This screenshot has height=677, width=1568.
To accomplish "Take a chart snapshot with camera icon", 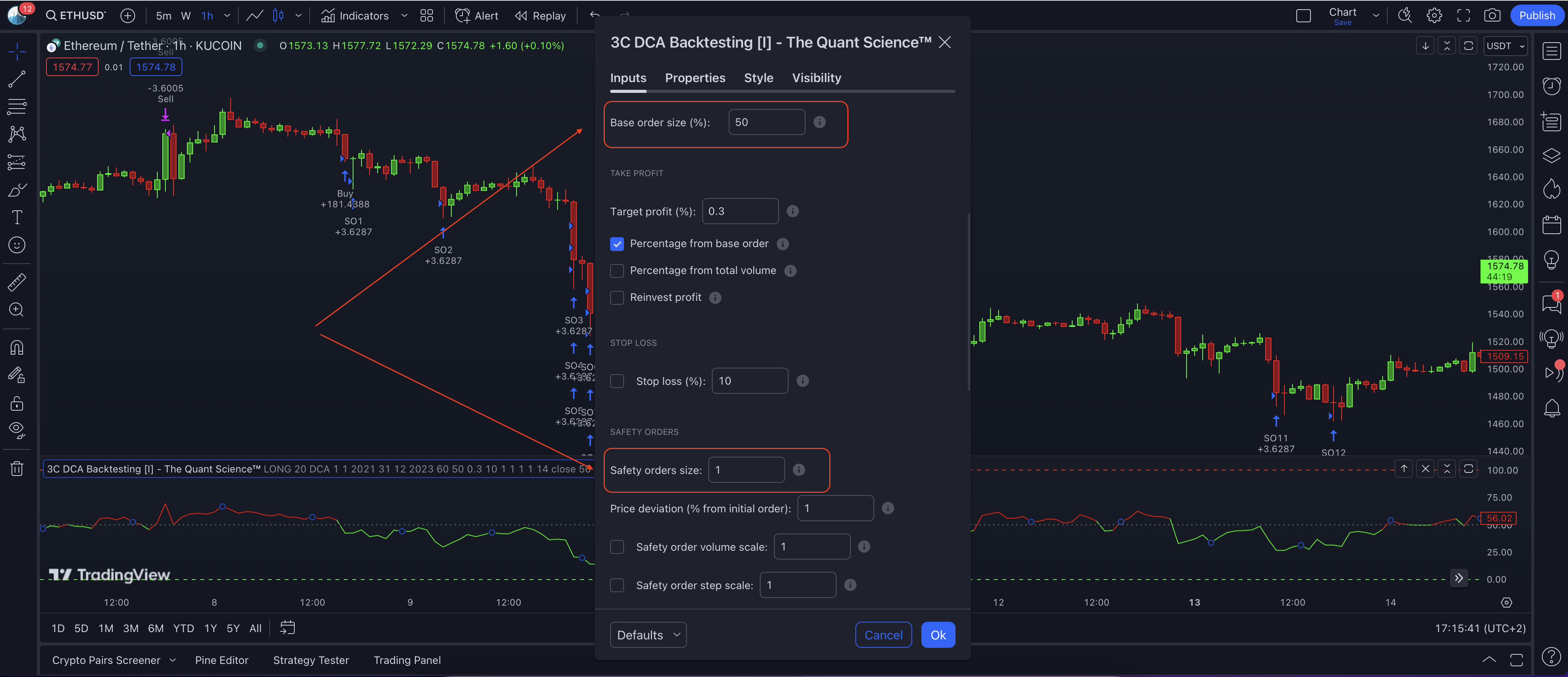I will pyautogui.click(x=1492, y=16).
